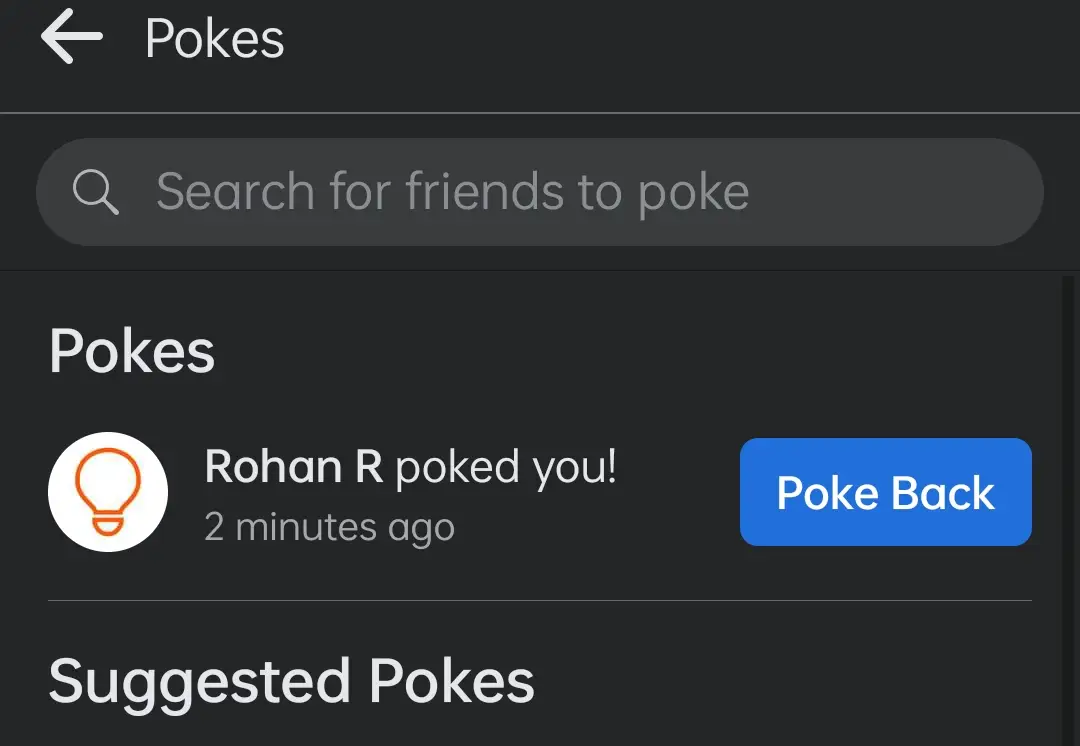Image resolution: width=1080 pixels, height=746 pixels.
Task: Click the orange lightbulb inside the avatar
Action: (108, 491)
